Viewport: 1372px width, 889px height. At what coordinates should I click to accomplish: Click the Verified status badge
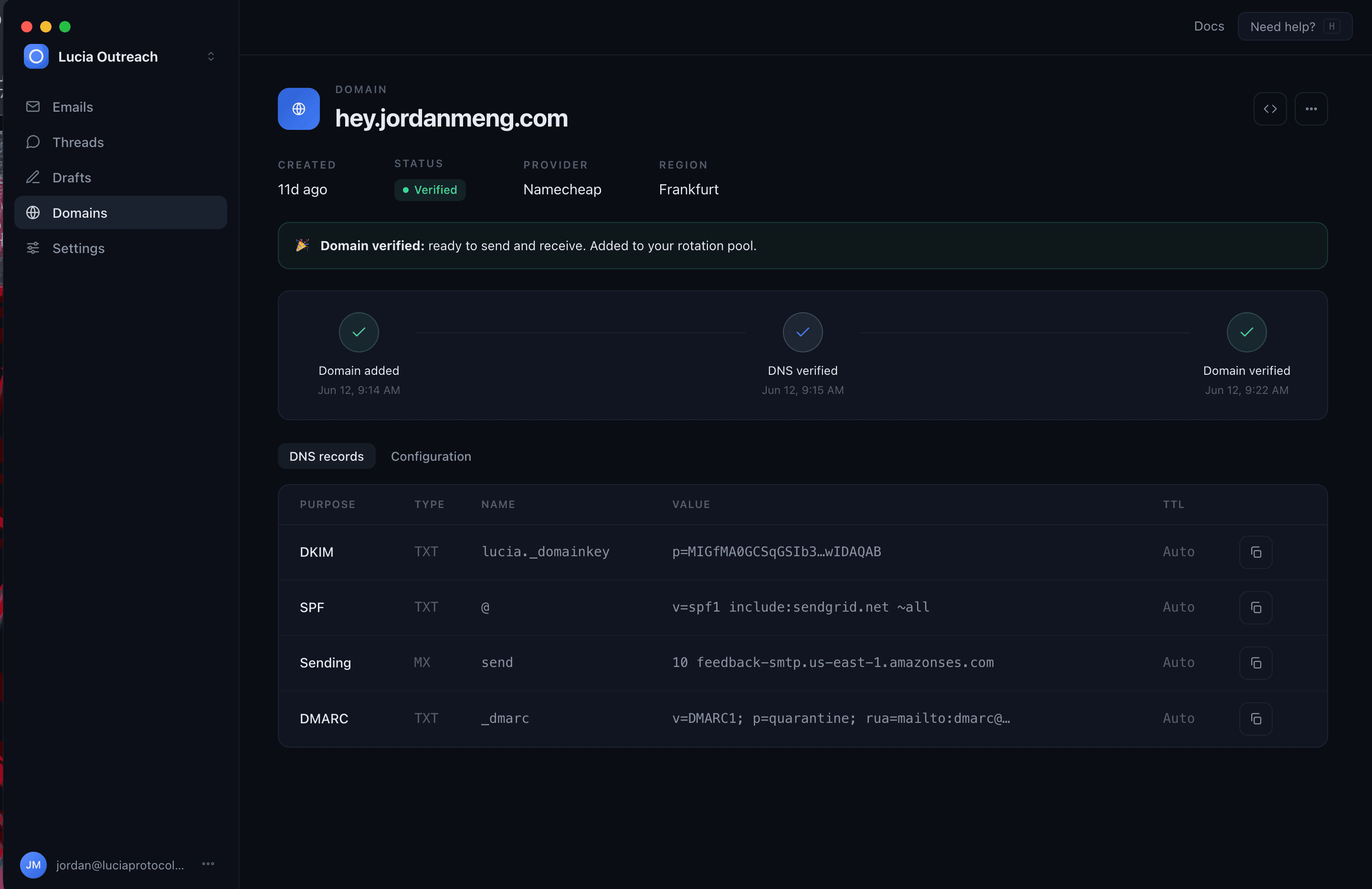(x=430, y=190)
